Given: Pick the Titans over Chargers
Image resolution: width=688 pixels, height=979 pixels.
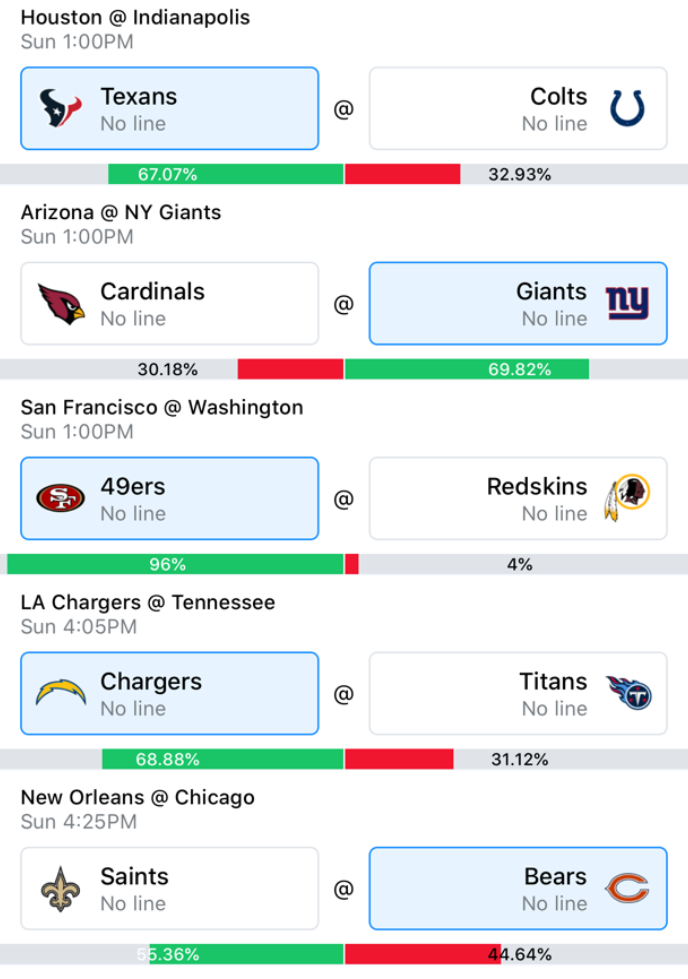Looking at the screenshot, I should 518,694.
